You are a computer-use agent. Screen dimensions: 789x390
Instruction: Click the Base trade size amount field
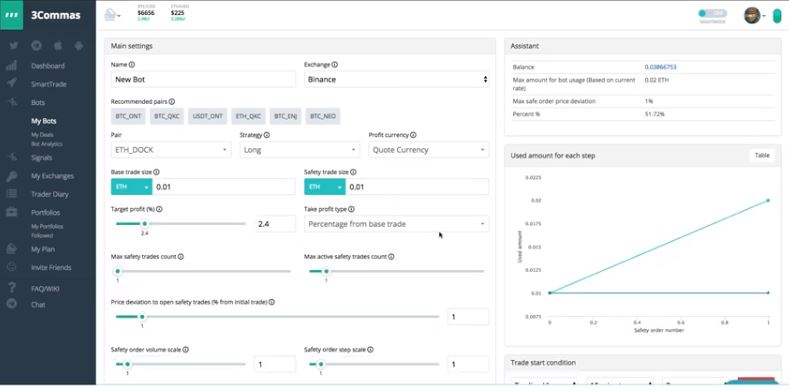[x=224, y=187]
